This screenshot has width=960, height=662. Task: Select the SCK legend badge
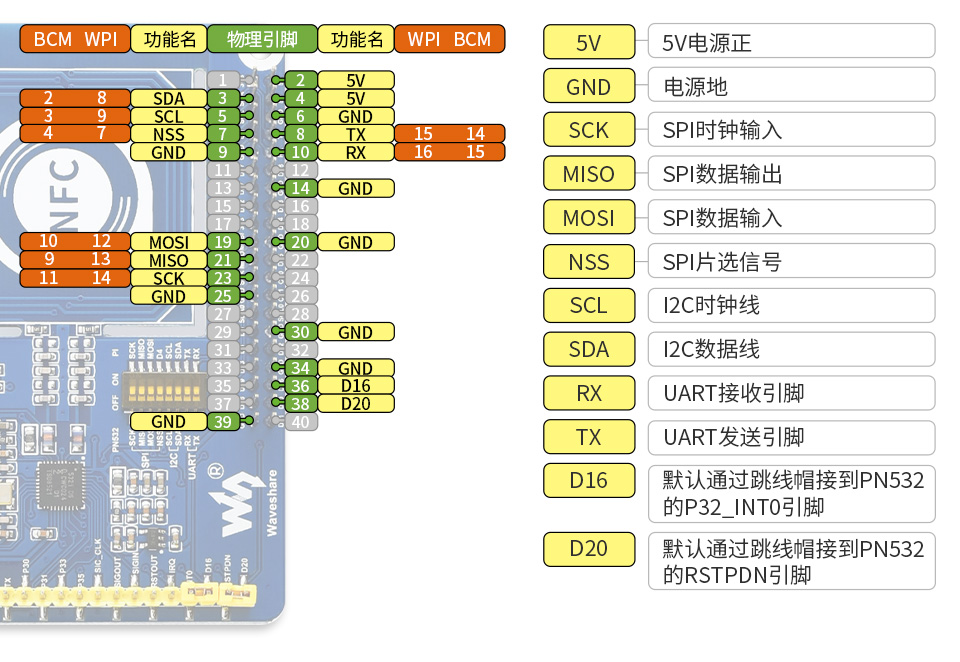(588, 129)
